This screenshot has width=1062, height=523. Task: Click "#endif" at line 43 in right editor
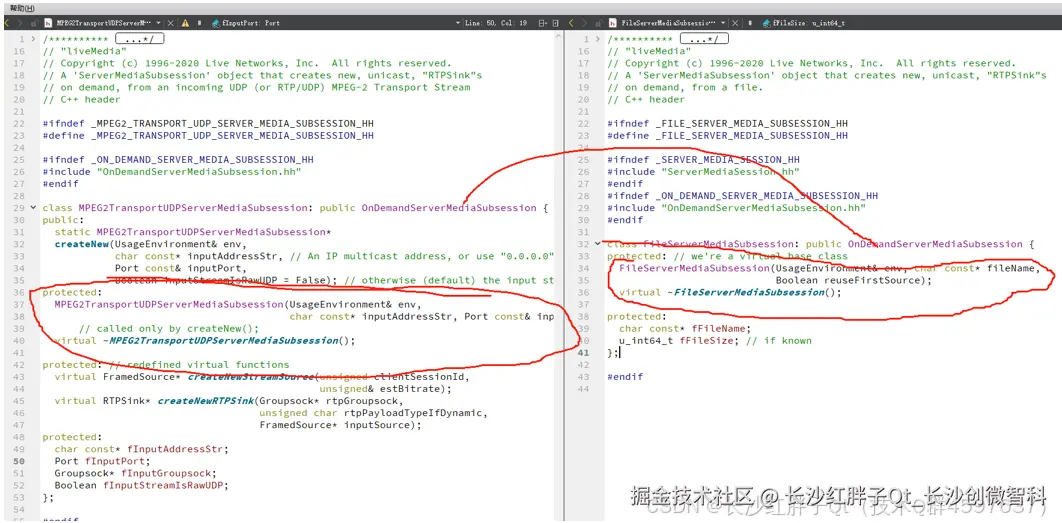click(x=624, y=376)
